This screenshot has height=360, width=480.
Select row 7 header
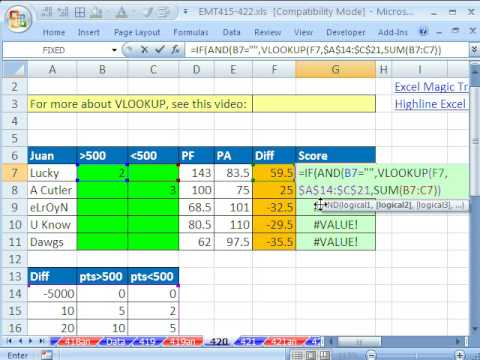(15, 173)
